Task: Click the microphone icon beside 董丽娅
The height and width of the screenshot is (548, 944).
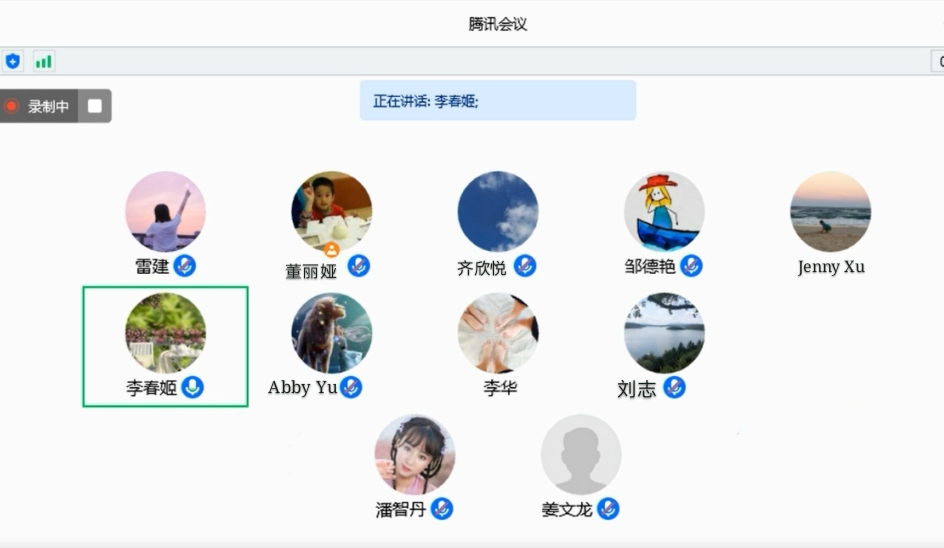Action: [358, 266]
